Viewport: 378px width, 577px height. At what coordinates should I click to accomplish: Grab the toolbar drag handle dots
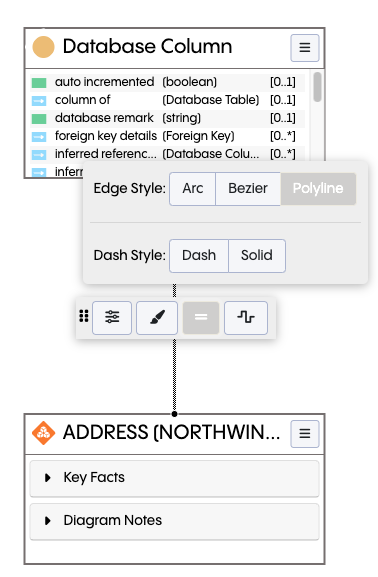click(x=84, y=316)
